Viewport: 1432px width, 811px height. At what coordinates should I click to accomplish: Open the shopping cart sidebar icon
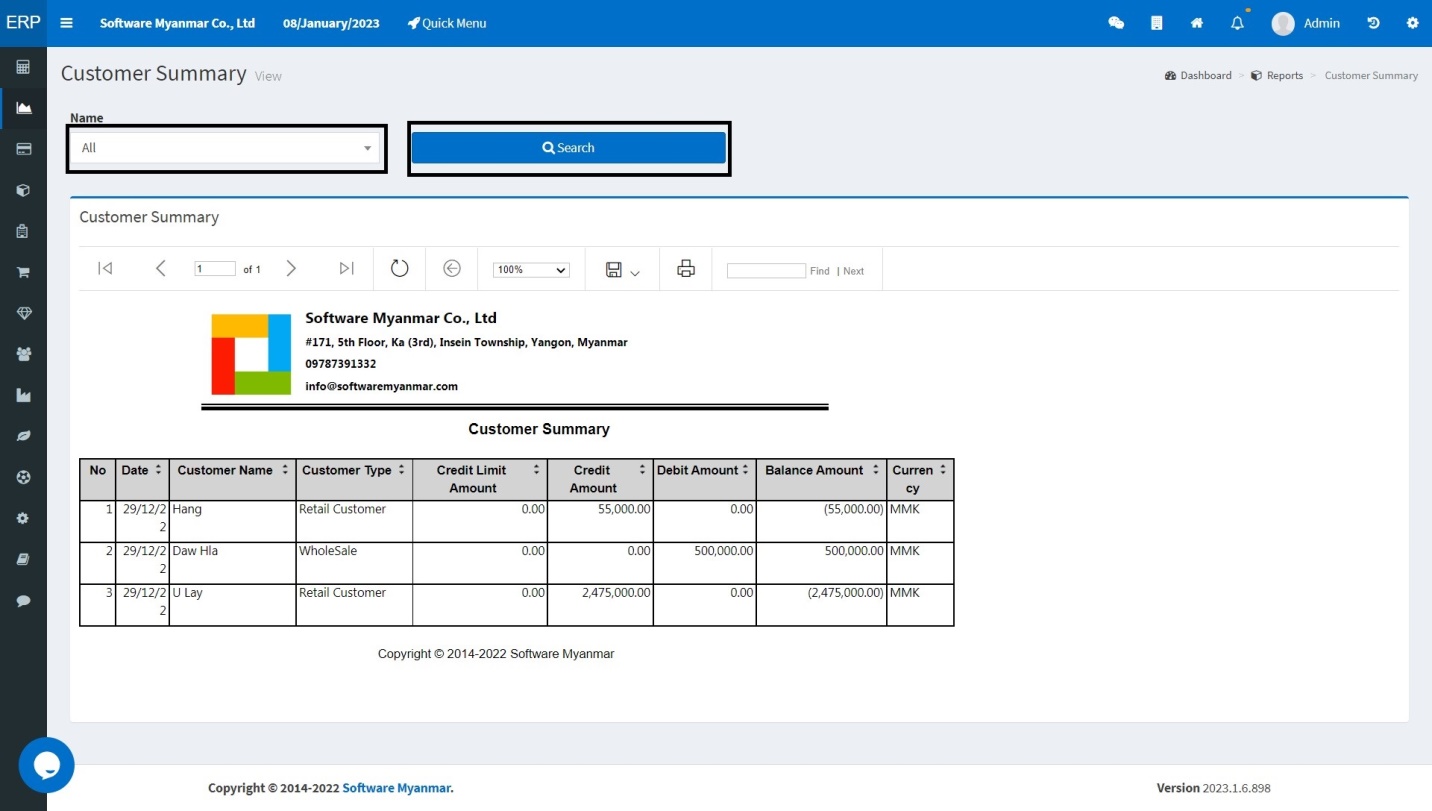coord(23,272)
